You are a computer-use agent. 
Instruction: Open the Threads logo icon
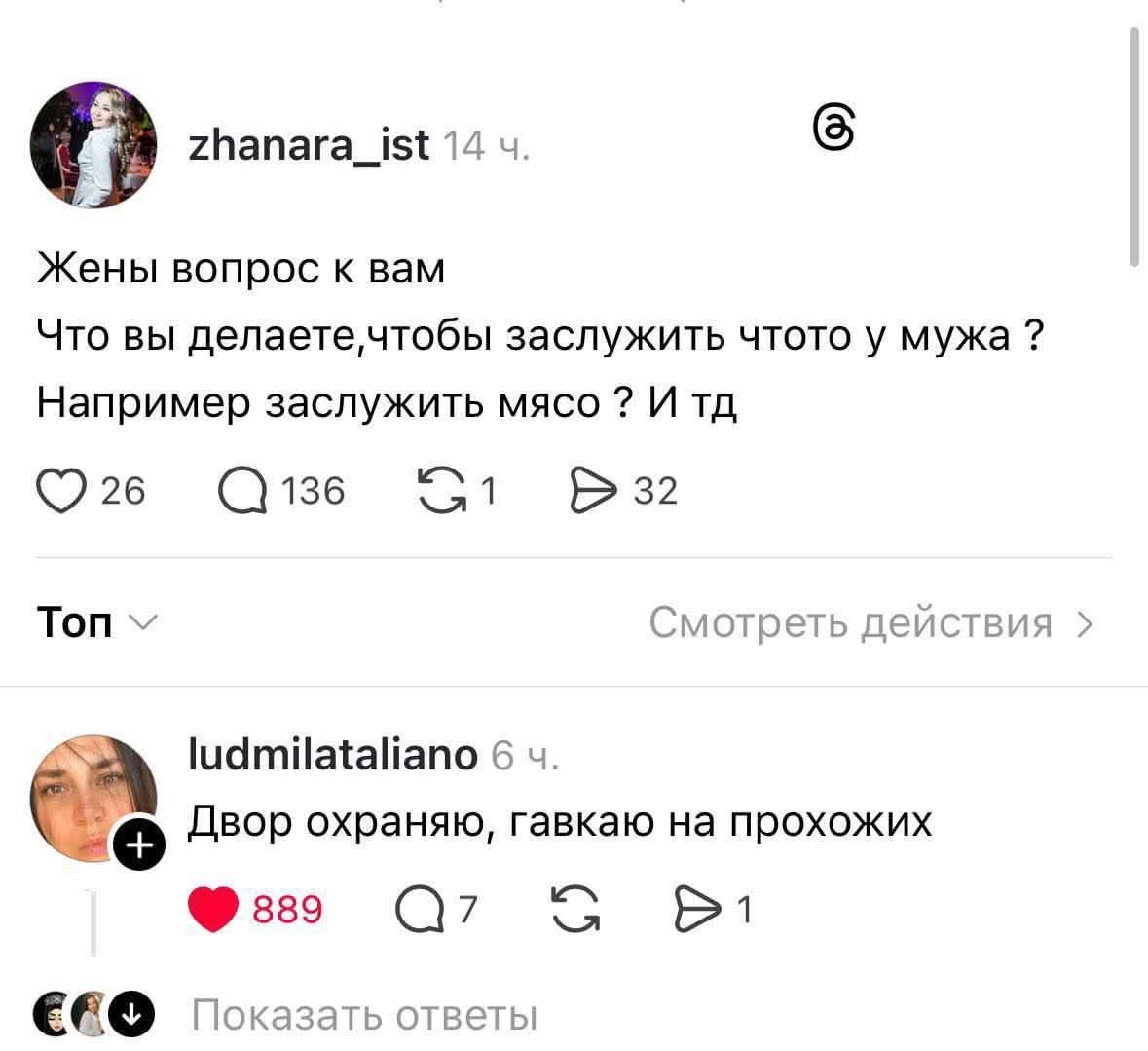point(834,130)
